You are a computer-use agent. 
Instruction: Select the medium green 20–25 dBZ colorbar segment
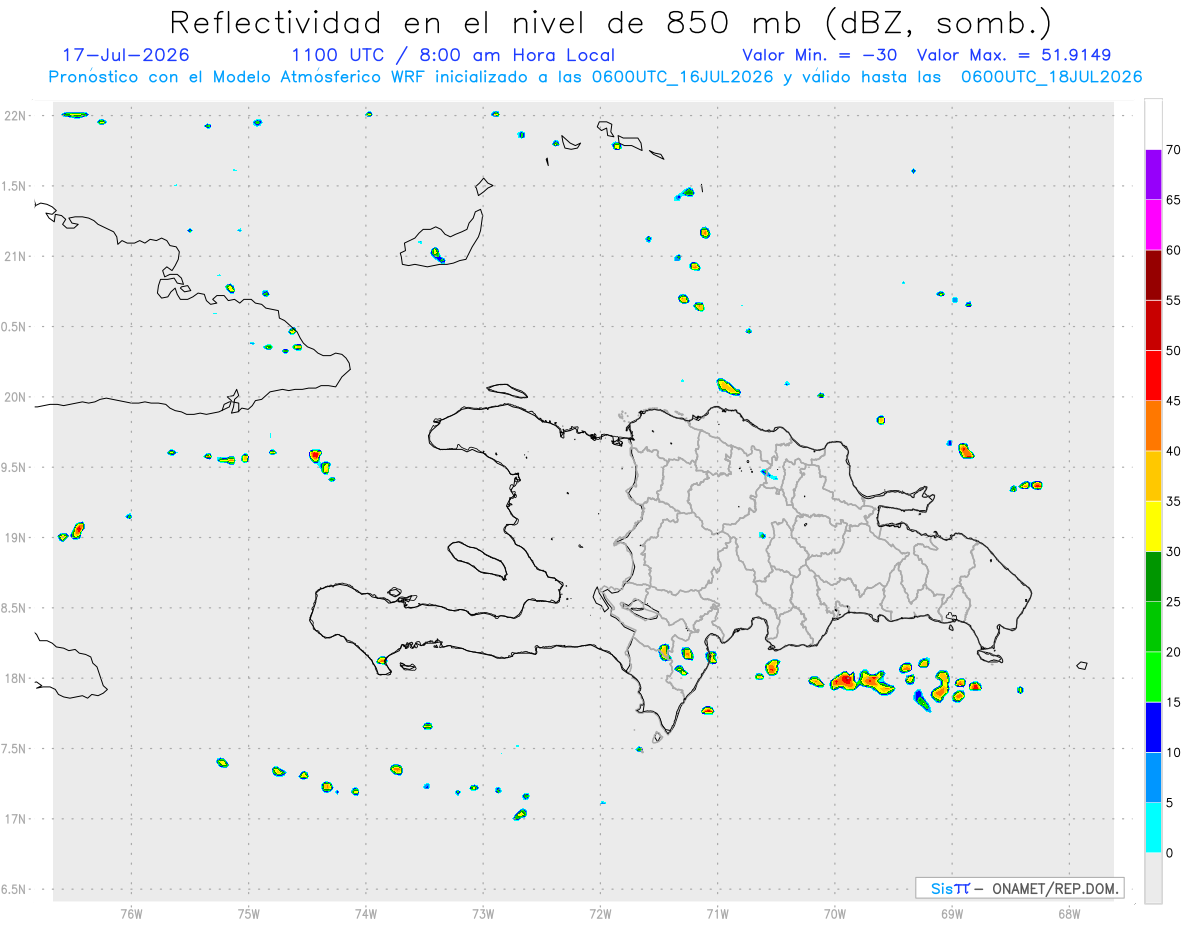click(1153, 627)
